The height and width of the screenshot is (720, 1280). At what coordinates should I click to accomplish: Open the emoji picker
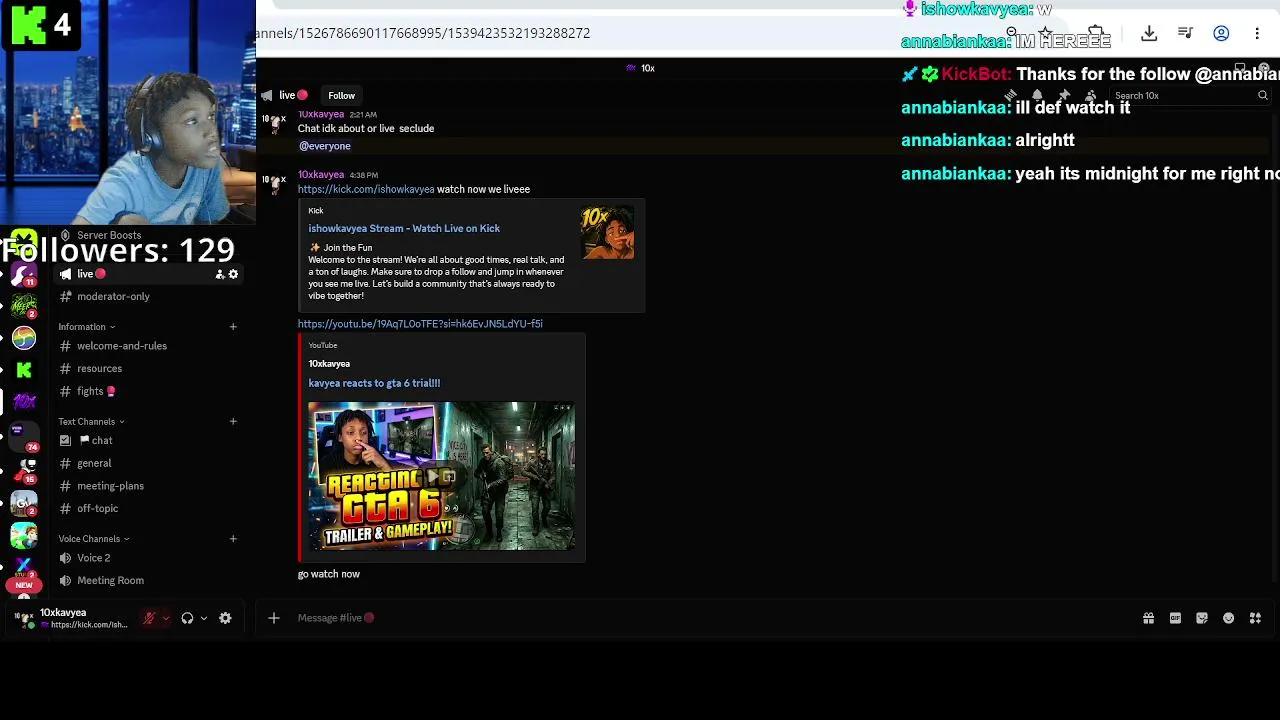[x=1229, y=618]
